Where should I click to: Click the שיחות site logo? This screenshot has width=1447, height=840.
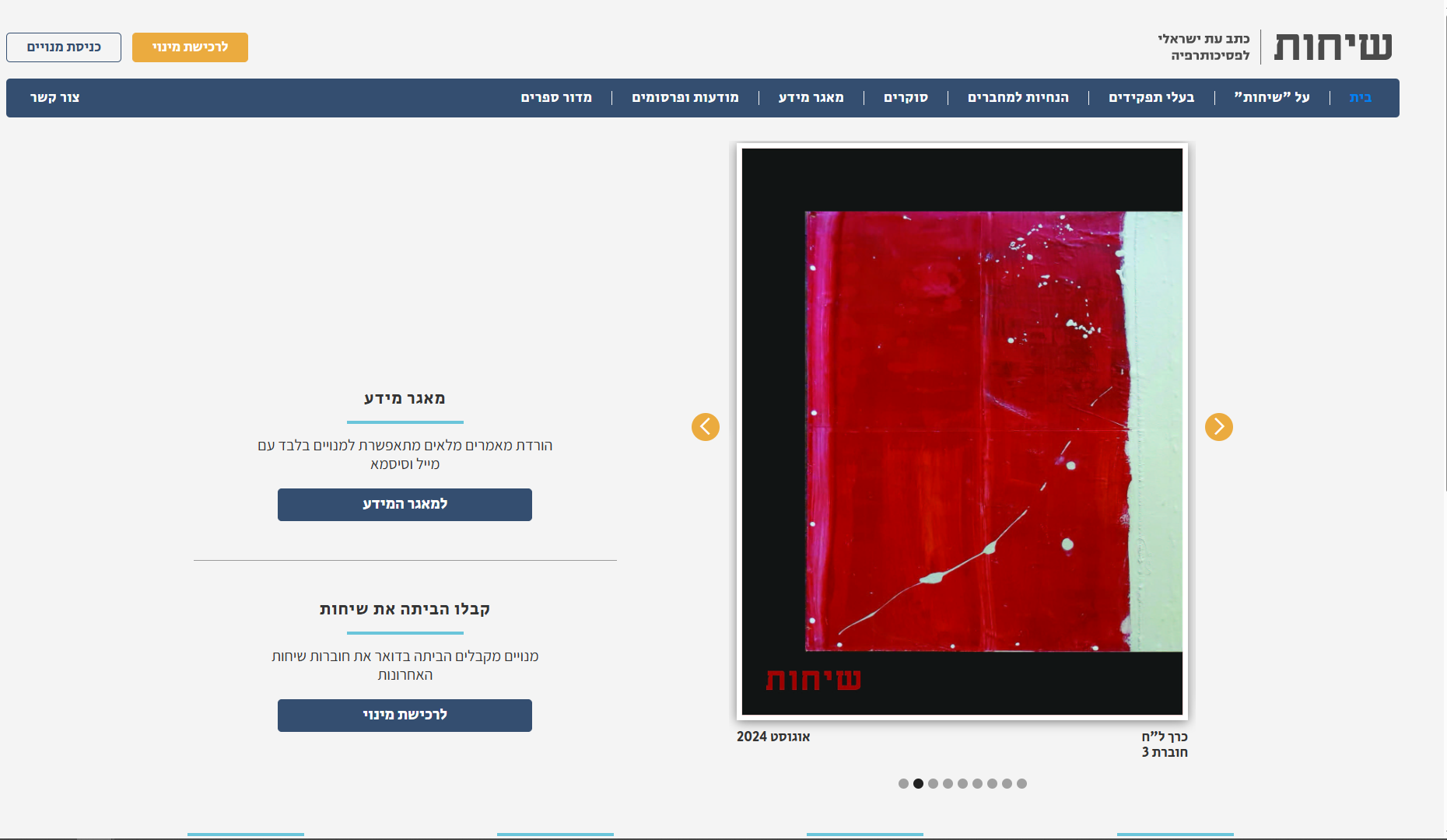tap(1333, 47)
